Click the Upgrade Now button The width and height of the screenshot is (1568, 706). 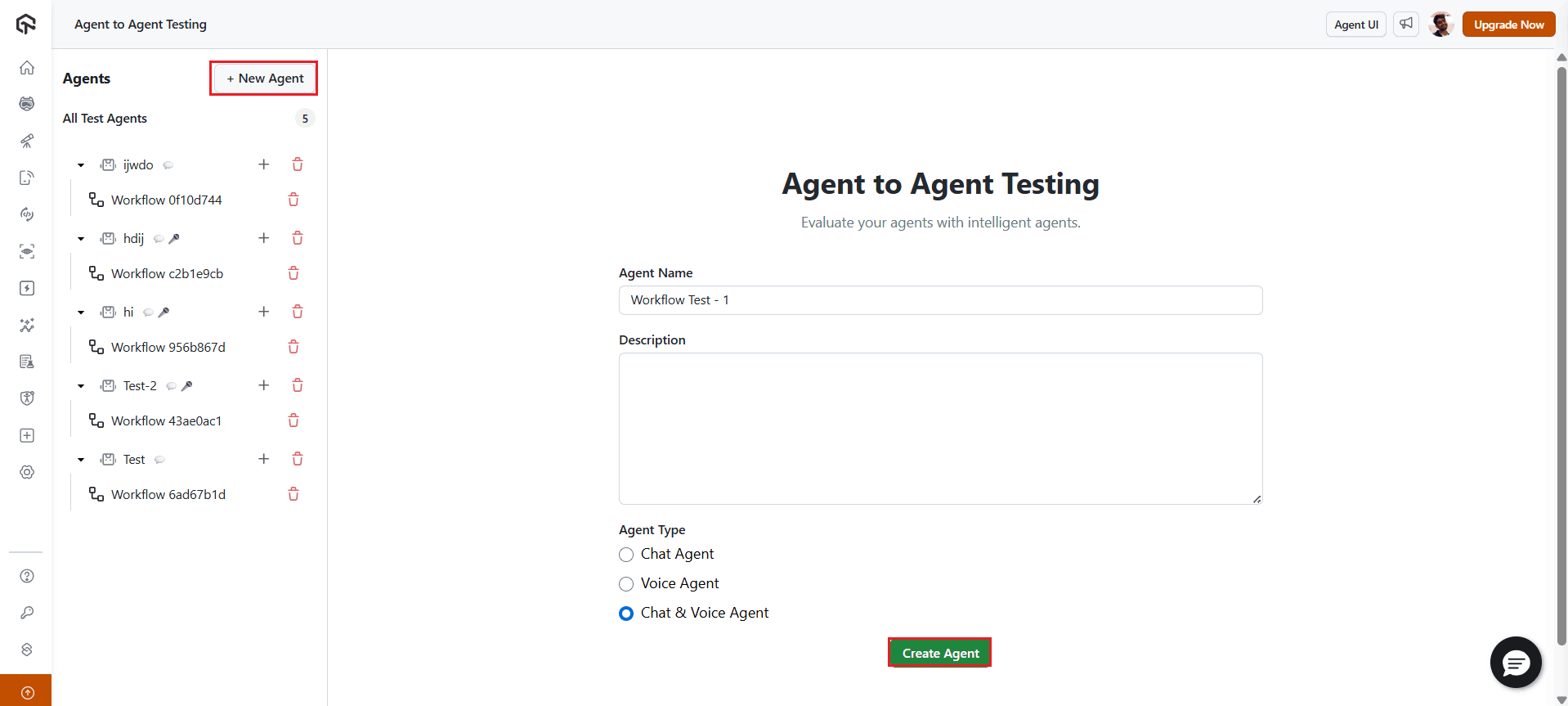point(1508,24)
